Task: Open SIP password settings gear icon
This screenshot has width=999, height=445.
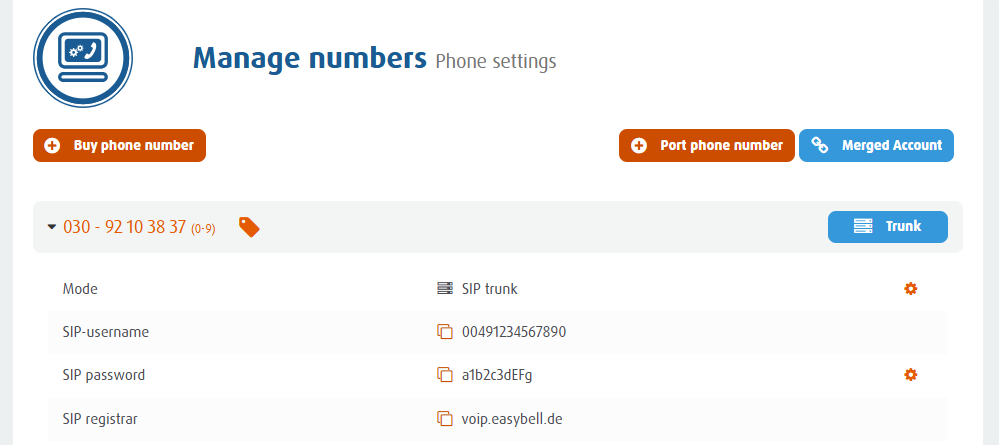Action: [910, 374]
